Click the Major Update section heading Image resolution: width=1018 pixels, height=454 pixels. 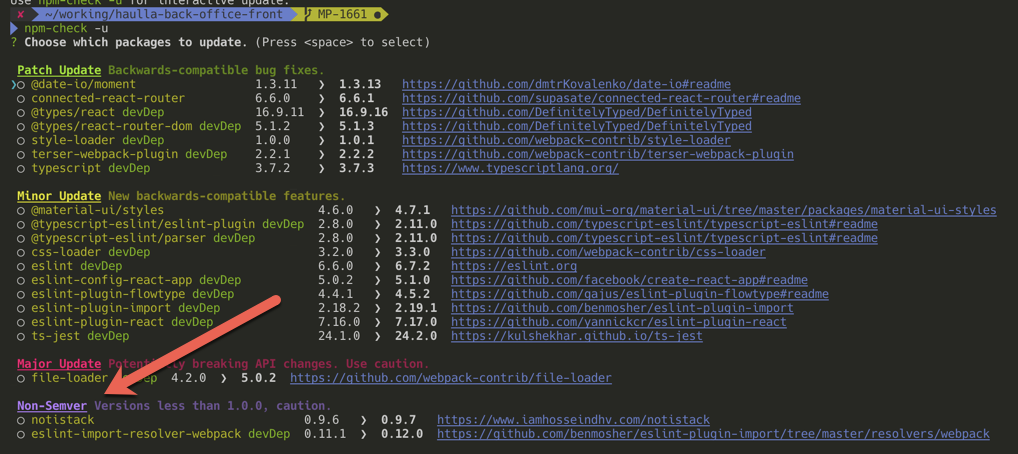(x=59, y=364)
